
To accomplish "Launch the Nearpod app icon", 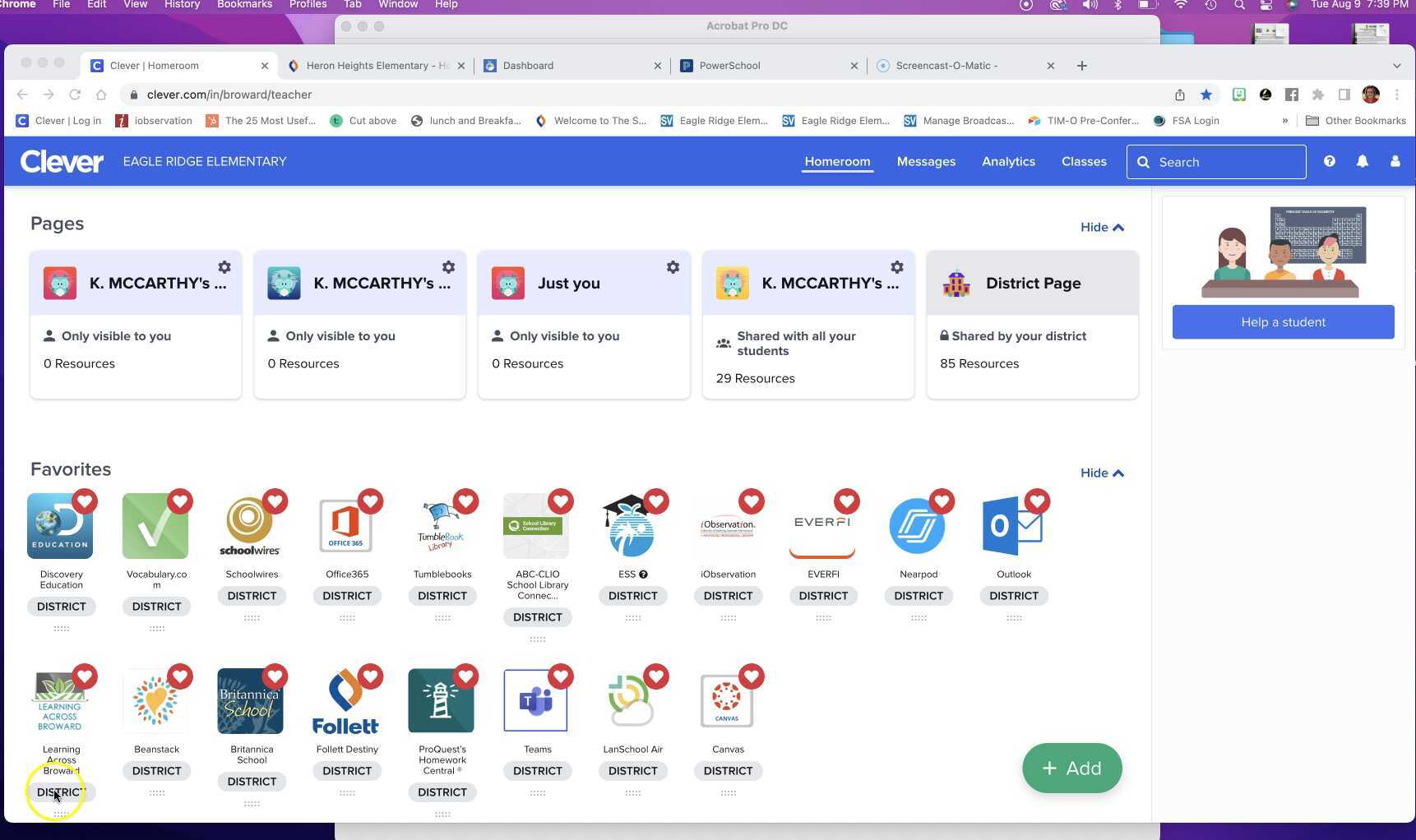I will [918, 526].
